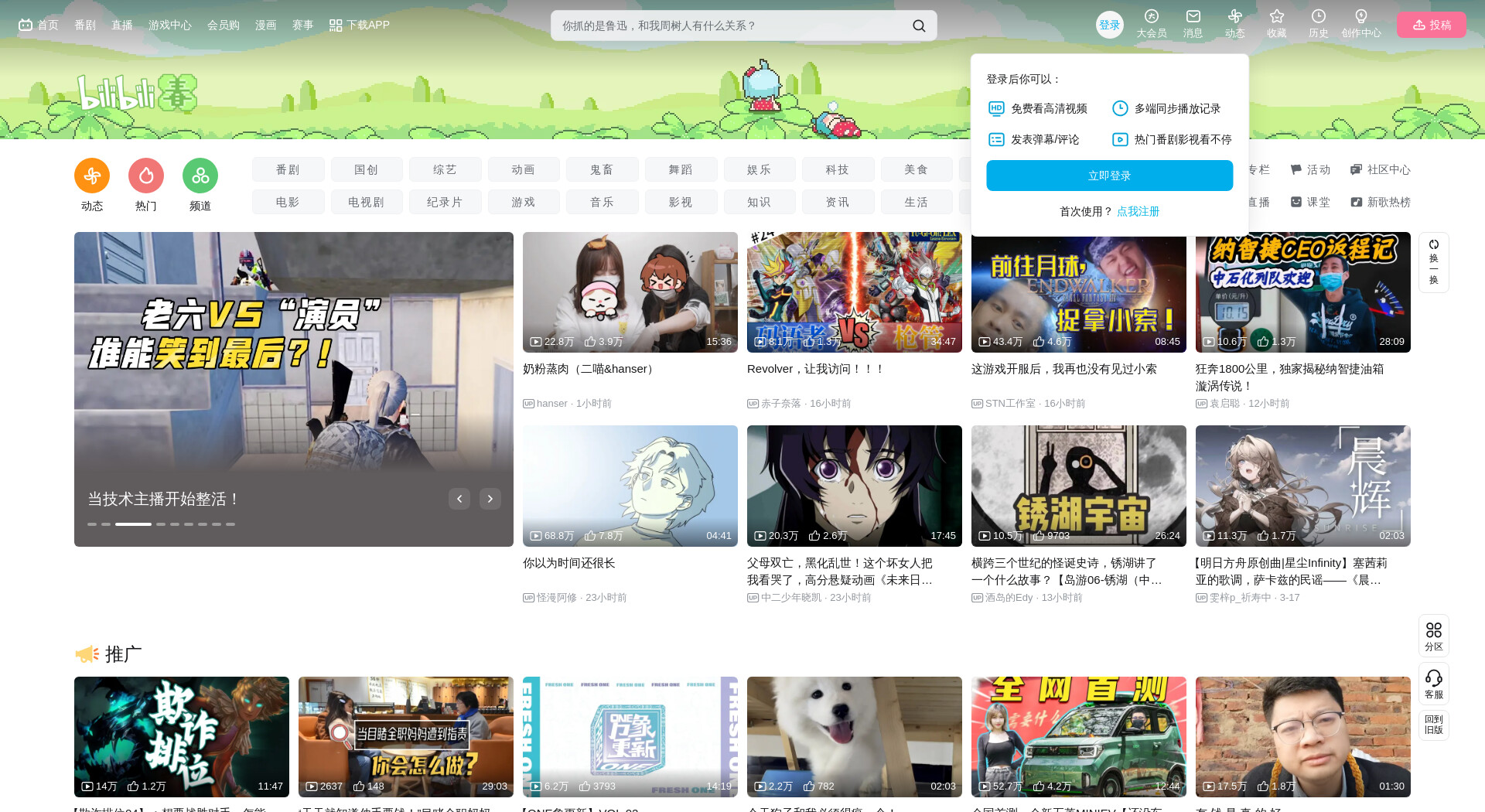Select the 综艺 category tag
This screenshot has height=812, width=1485.
445,169
